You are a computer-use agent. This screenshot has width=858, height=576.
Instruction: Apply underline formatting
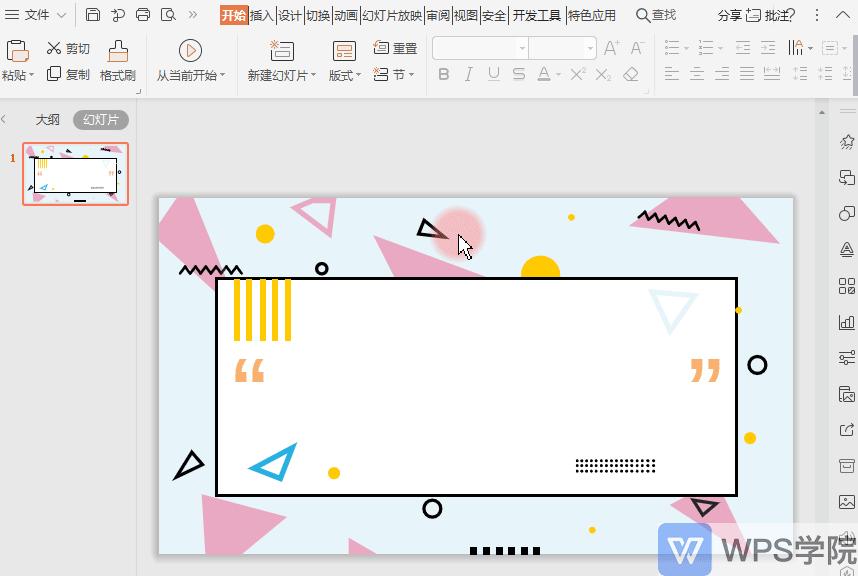[492, 74]
